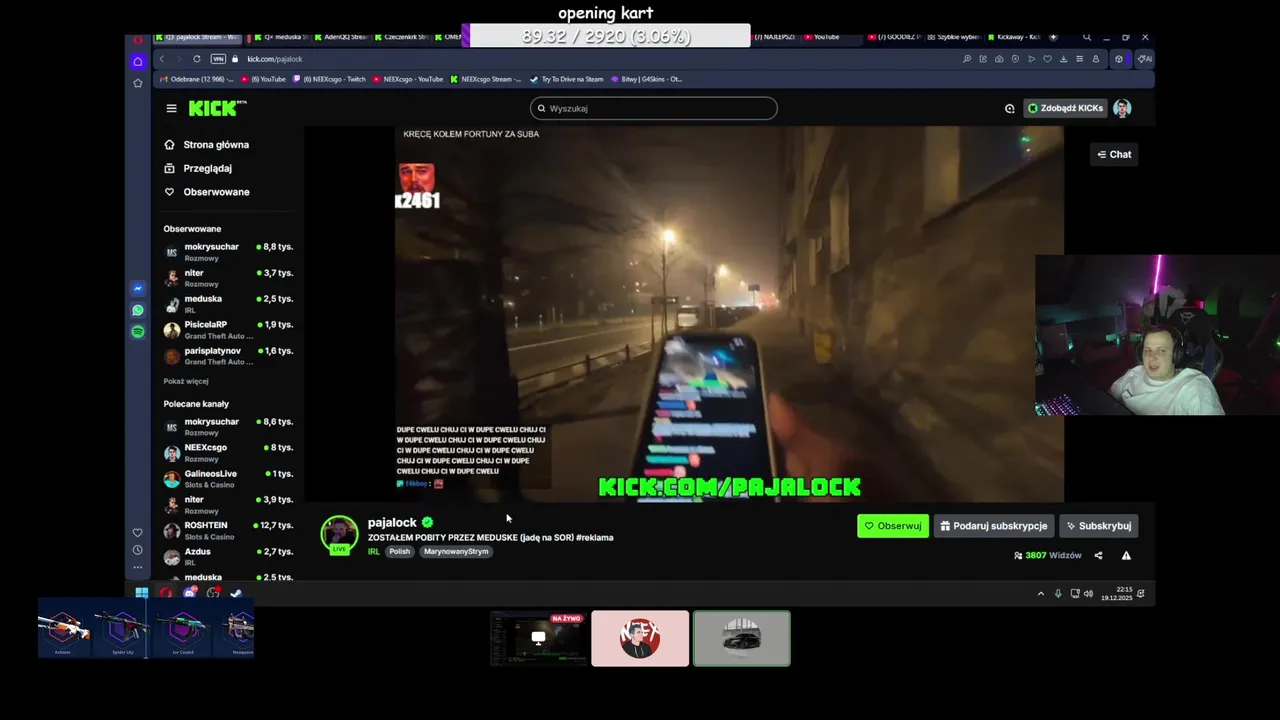1280x720 pixels.
Task: Select the NA ŻYWO screen scene thumbnail
Action: coord(539,638)
